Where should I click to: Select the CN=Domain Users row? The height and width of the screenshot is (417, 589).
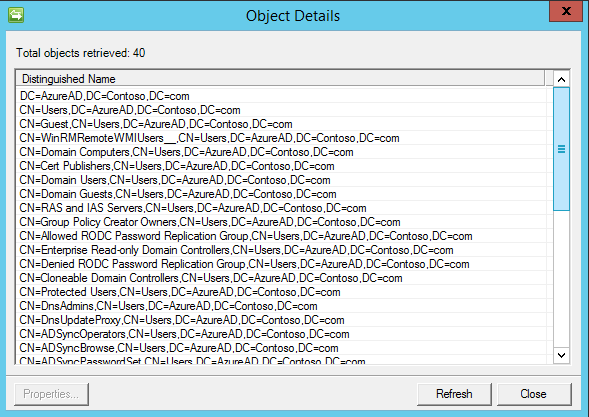pos(282,180)
